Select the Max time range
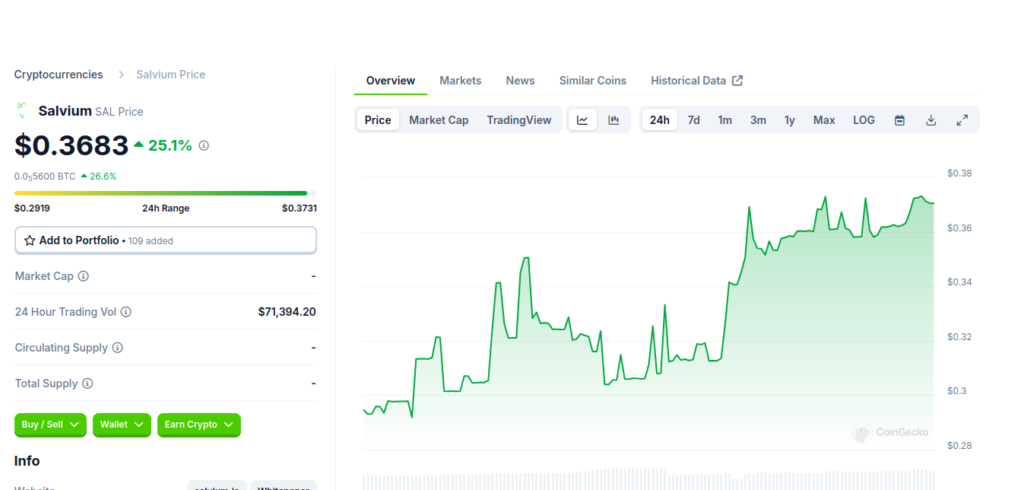 (824, 120)
